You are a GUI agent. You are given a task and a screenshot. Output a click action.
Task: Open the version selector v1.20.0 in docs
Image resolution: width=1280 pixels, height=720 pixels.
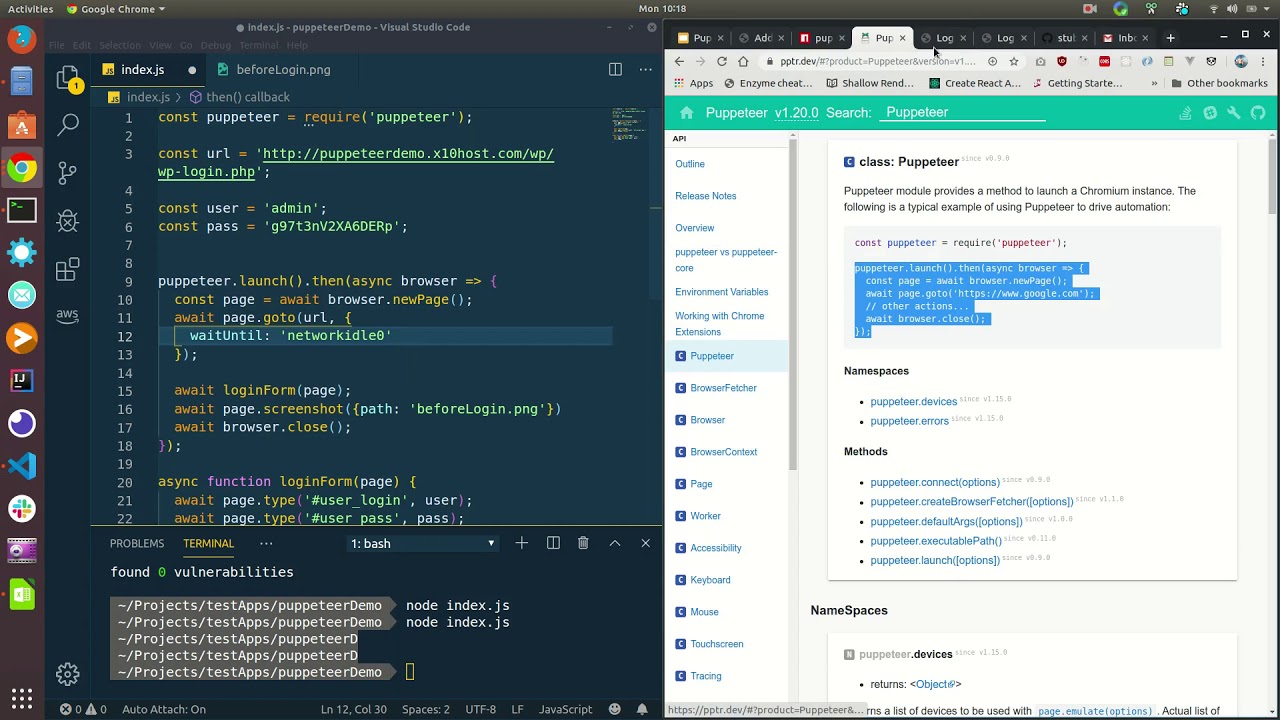(796, 112)
